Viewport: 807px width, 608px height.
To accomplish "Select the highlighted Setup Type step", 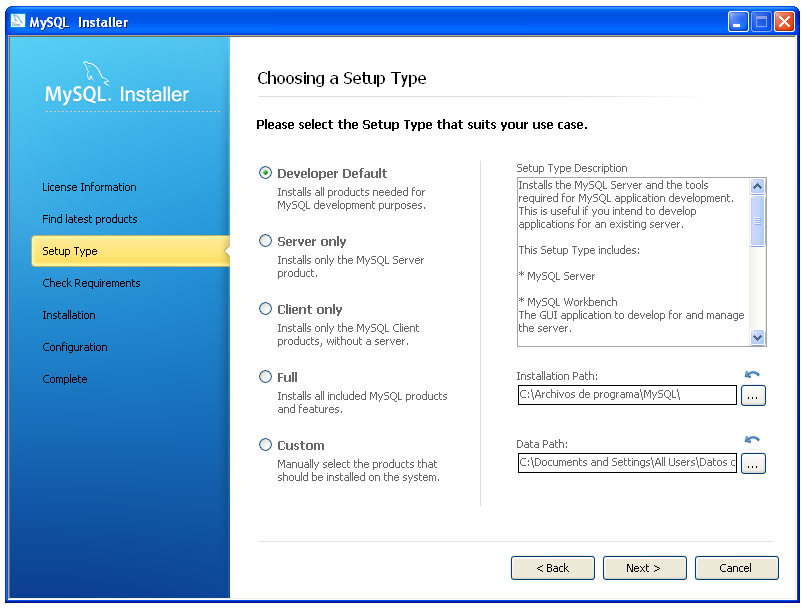I will (130, 251).
